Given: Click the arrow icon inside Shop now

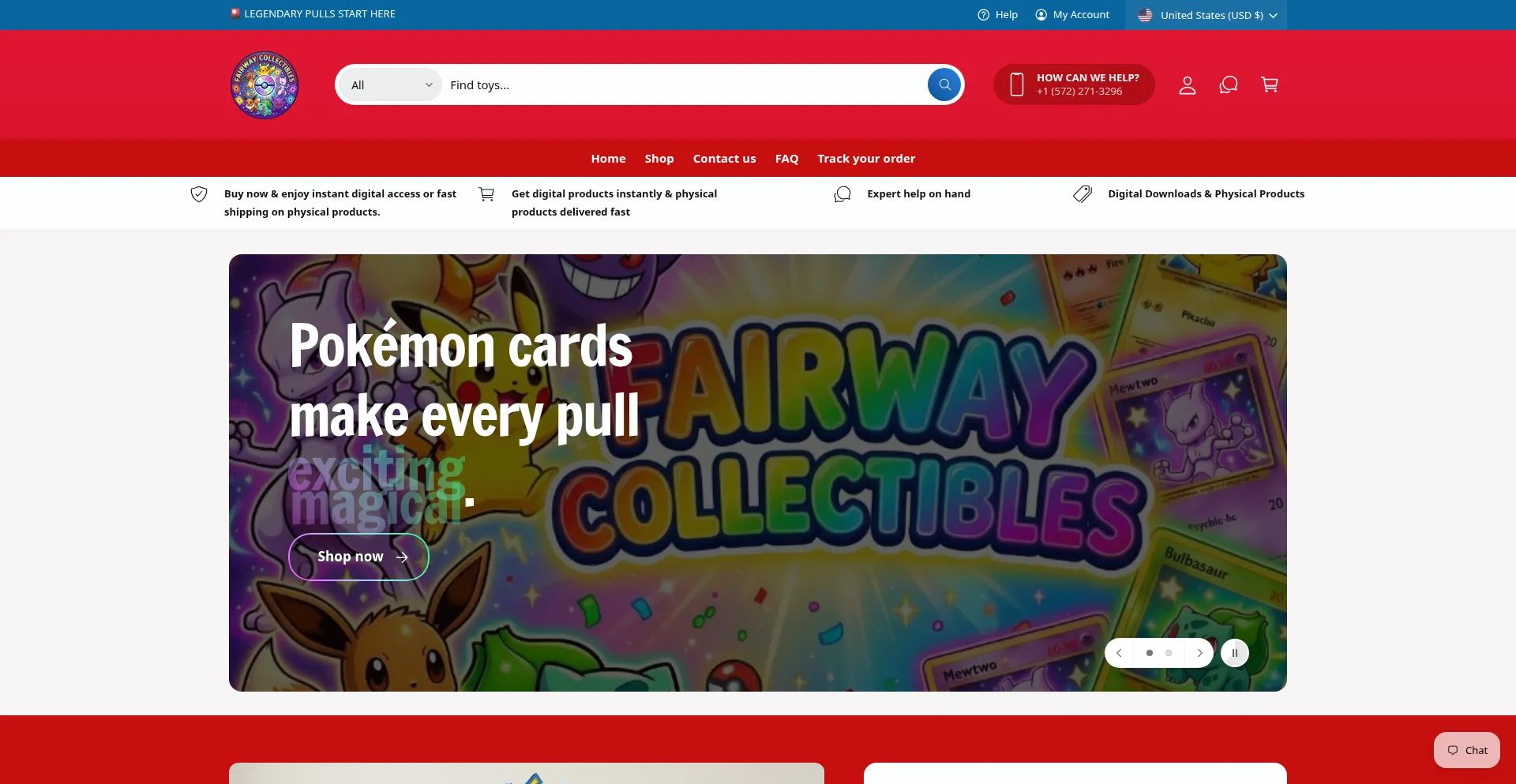Looking at the screenshot, I should coord(402,557).
